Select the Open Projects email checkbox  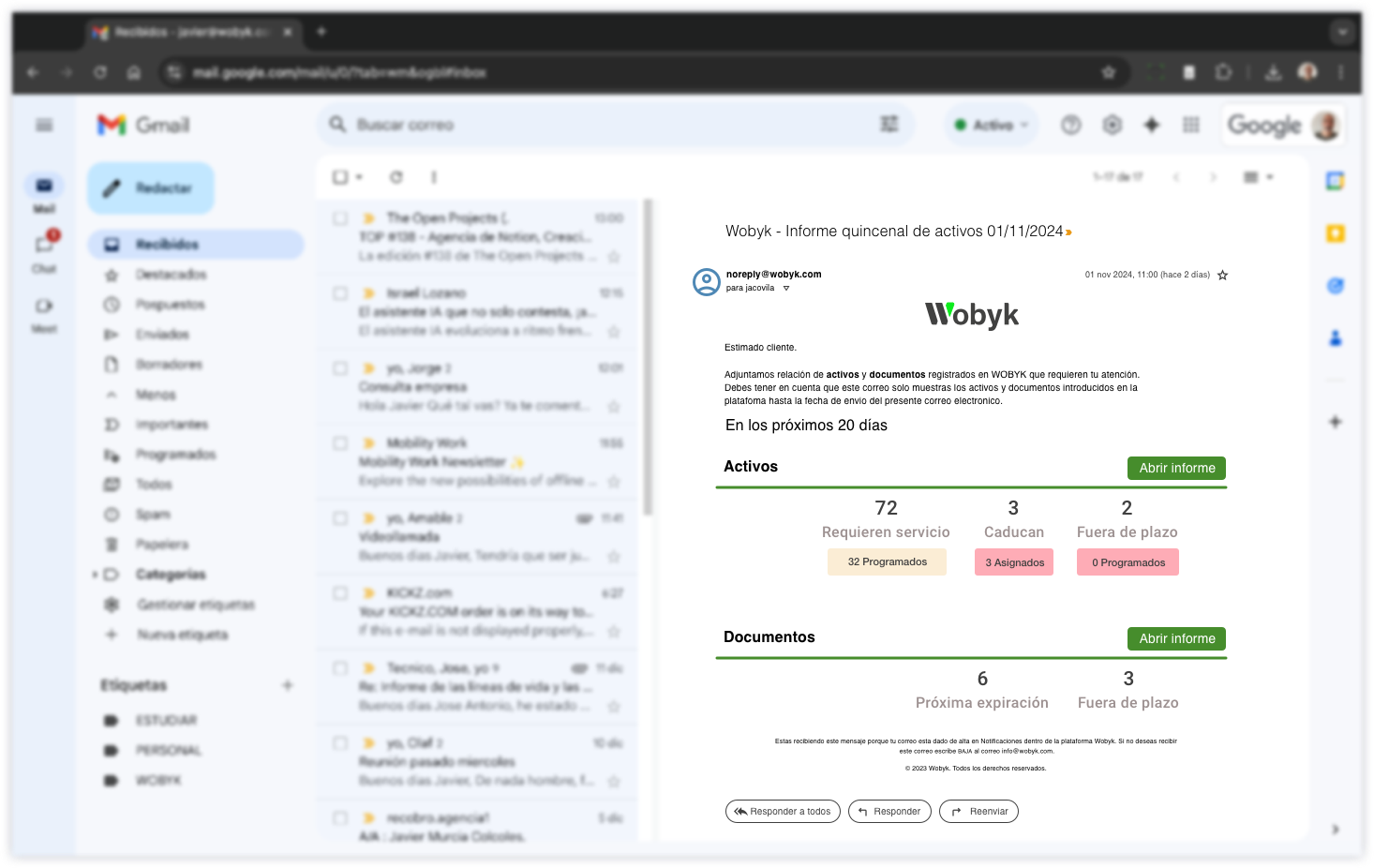pos(340,218)
